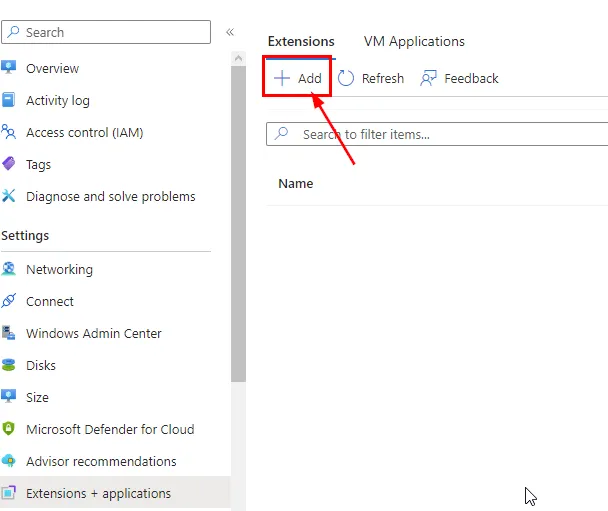Click the purple Tags icon
608x511 pixels.
pos(9,164)
